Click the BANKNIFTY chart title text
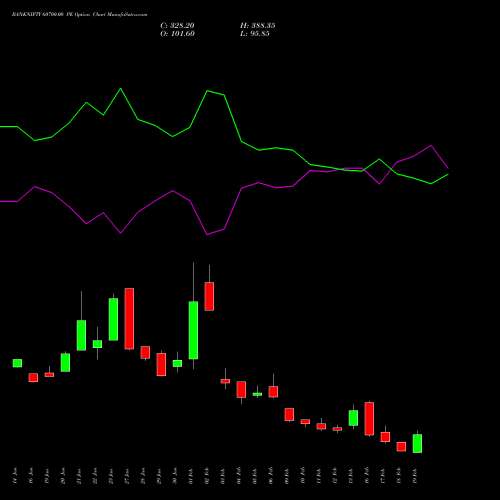Screen dimensions: 500x500 [x=79, y=15]
